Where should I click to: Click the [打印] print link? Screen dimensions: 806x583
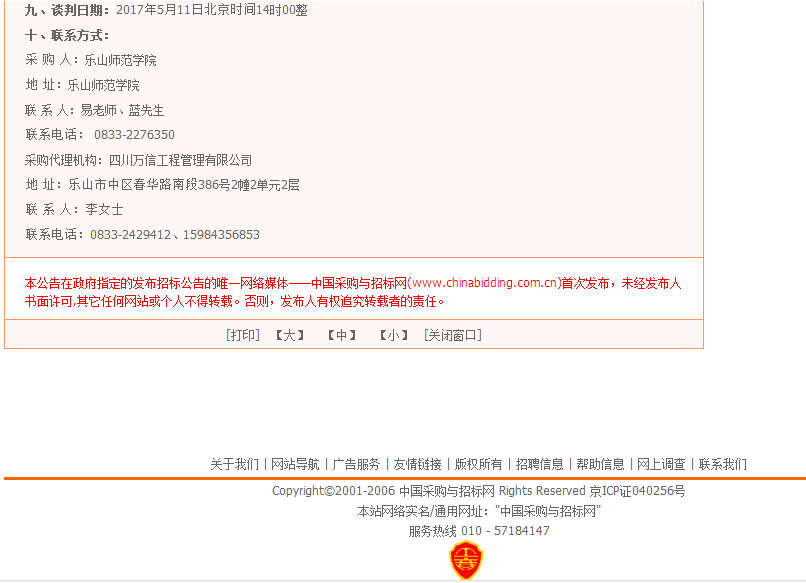243,335
